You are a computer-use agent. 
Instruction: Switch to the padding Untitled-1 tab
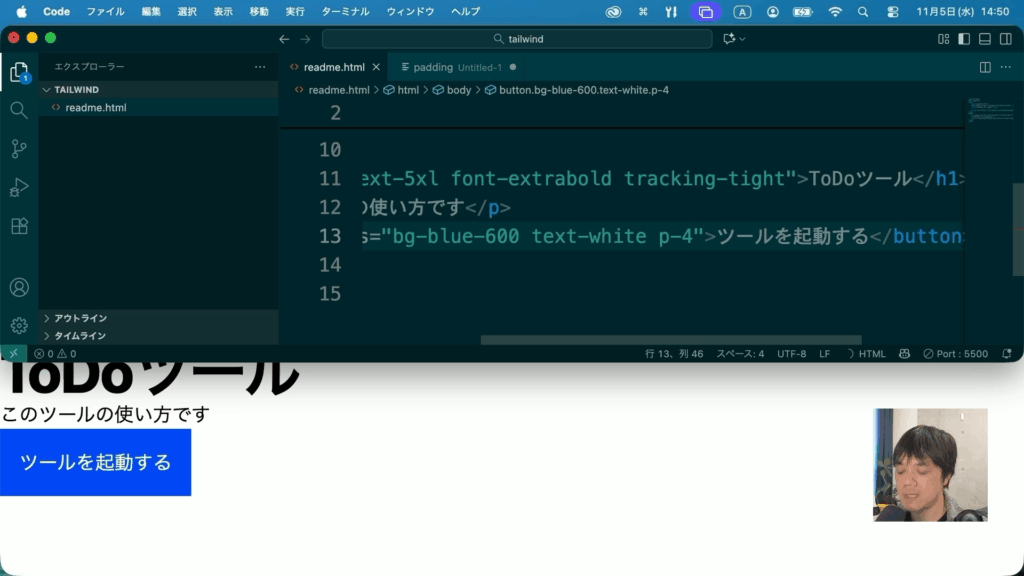pos(450,67)
